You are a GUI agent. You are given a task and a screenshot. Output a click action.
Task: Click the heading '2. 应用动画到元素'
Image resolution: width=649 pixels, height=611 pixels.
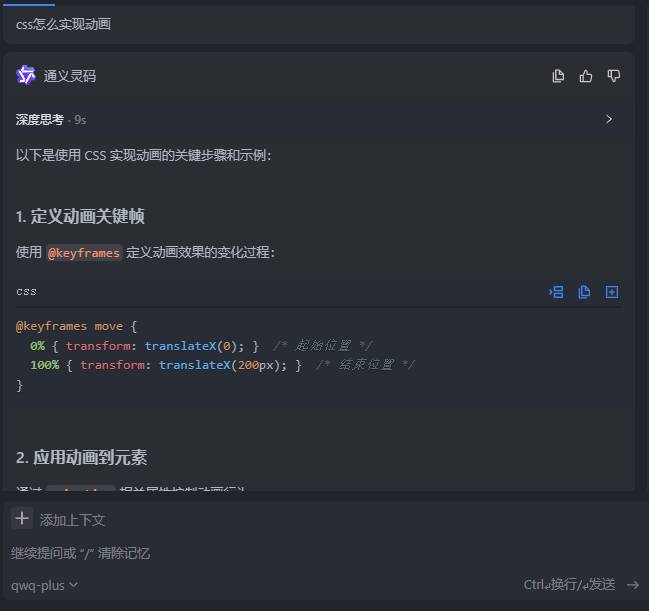[x=82, y=457]
